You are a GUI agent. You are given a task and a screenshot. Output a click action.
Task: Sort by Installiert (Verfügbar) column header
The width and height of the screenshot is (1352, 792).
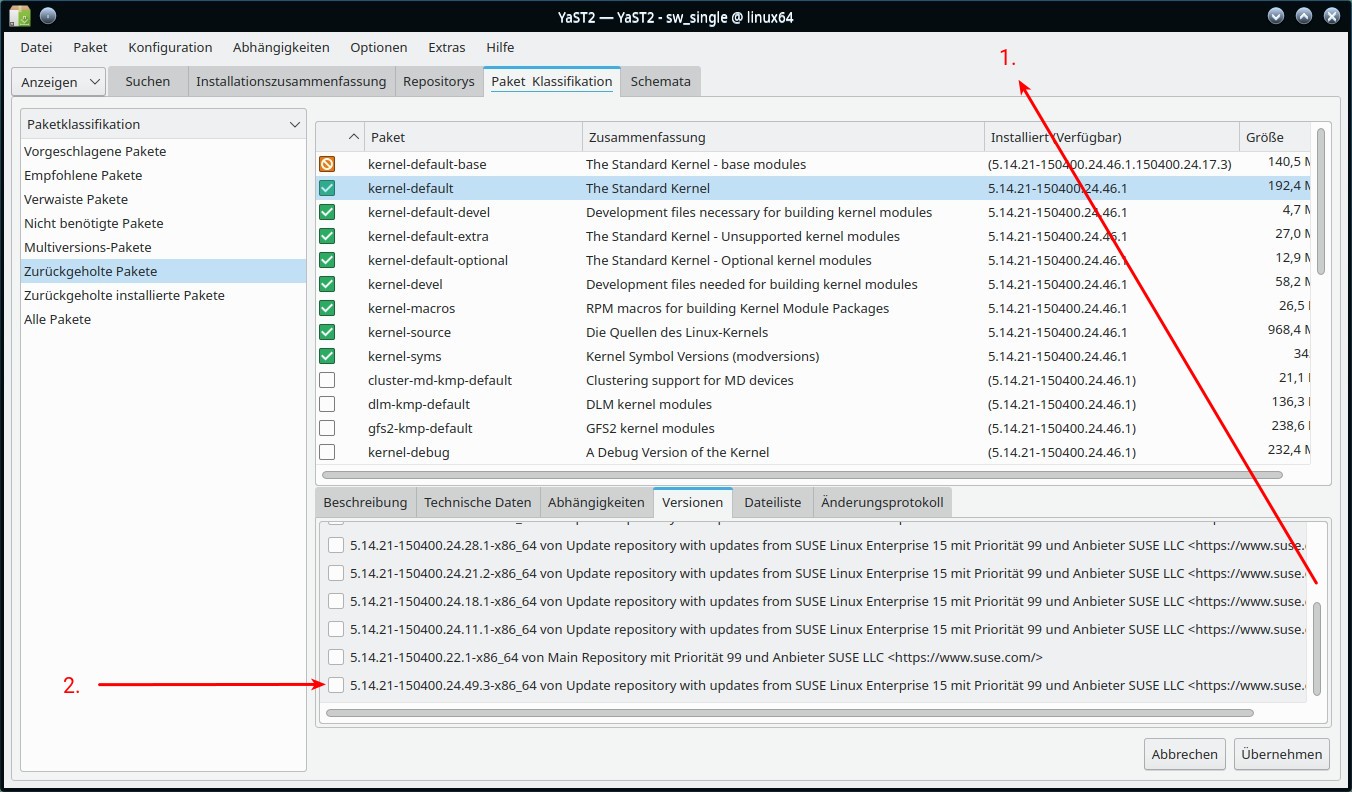[x=1112, y=137]
